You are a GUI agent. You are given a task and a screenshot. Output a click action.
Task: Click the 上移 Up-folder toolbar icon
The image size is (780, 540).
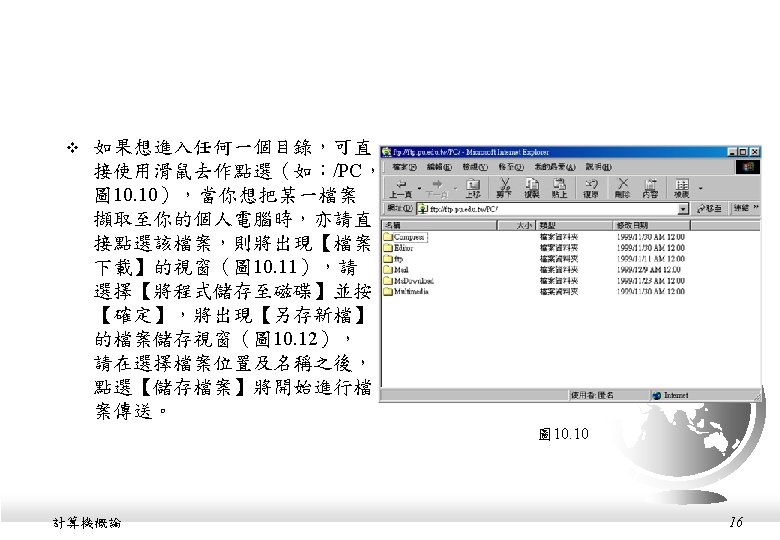473,188
